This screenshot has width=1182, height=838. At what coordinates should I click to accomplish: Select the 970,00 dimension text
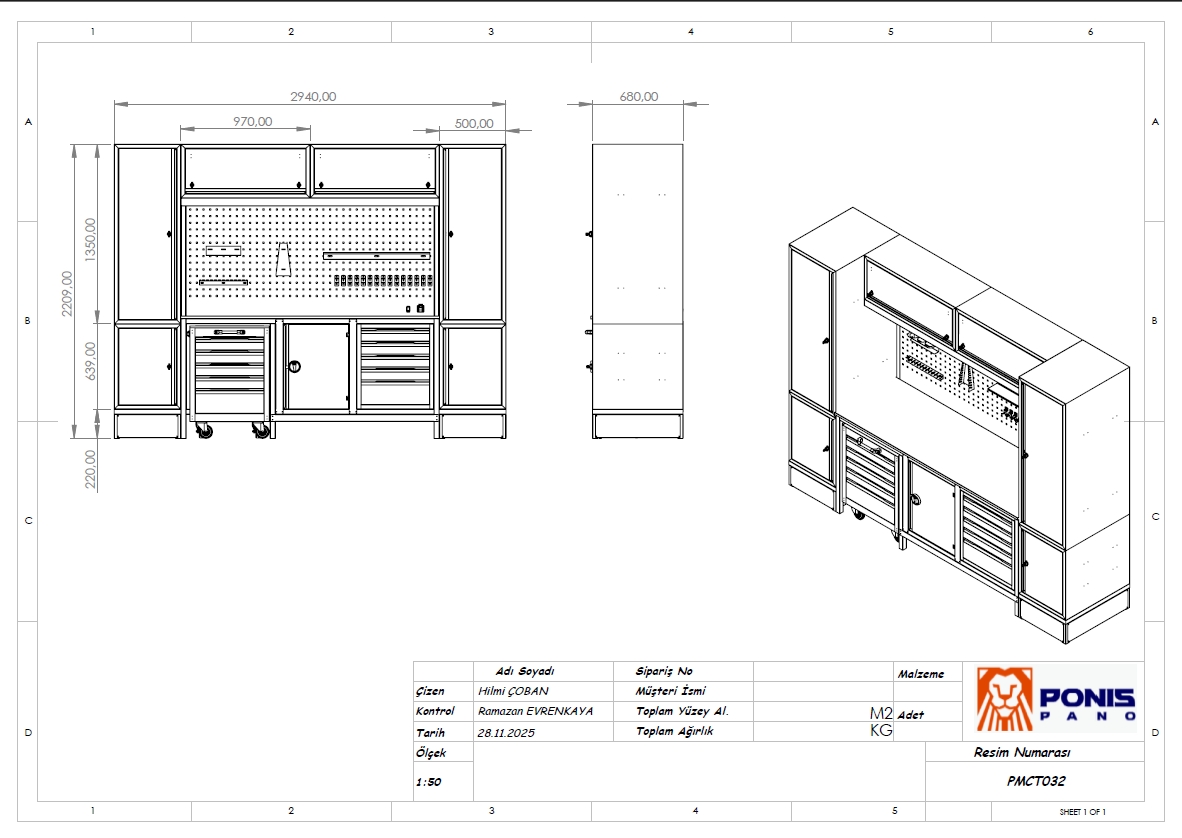pyautogui.click(x=252, y=122)
